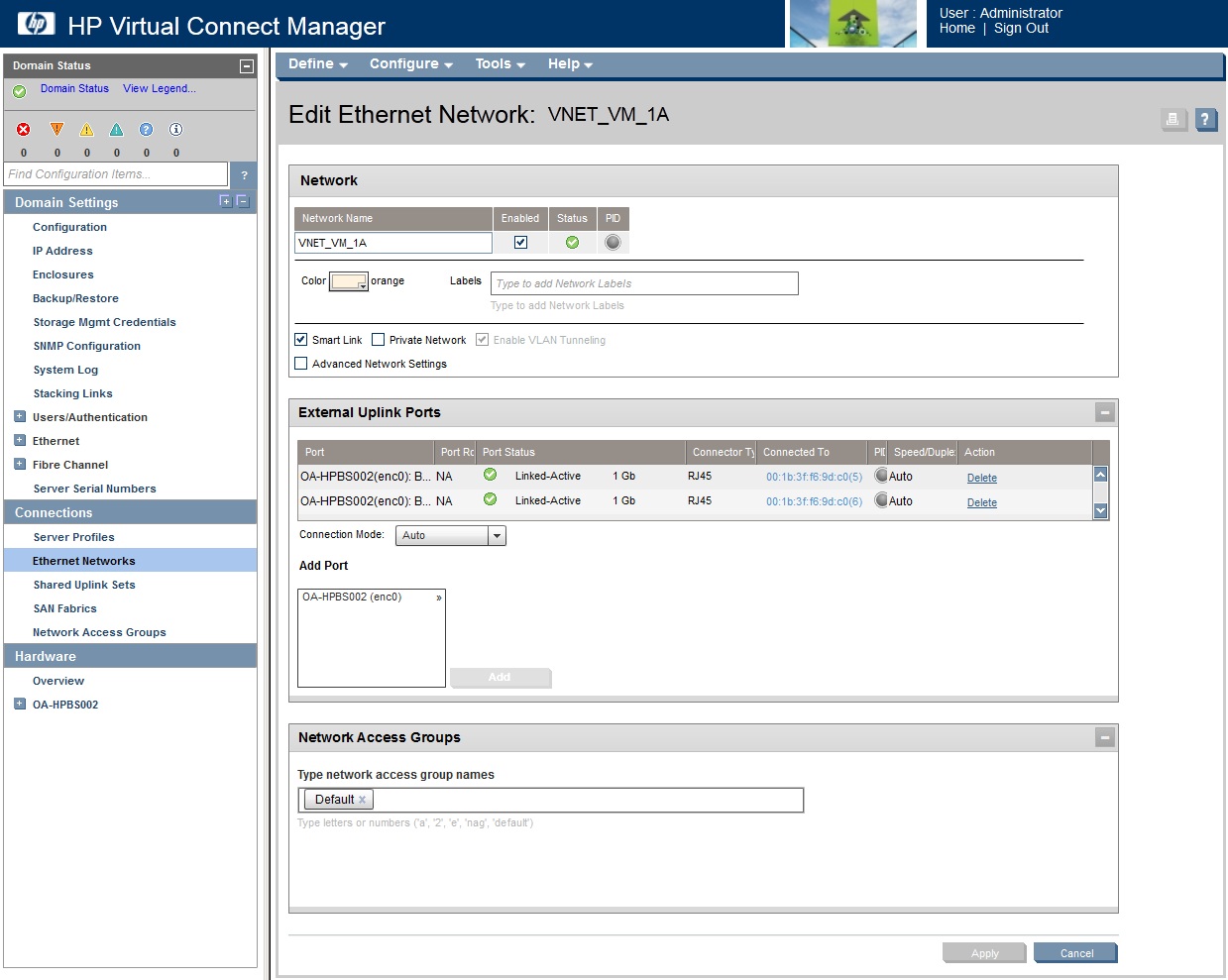Open Network Access Groups in sidebar
Viewport: 1228px width, 980px height.
coord(99,632)
